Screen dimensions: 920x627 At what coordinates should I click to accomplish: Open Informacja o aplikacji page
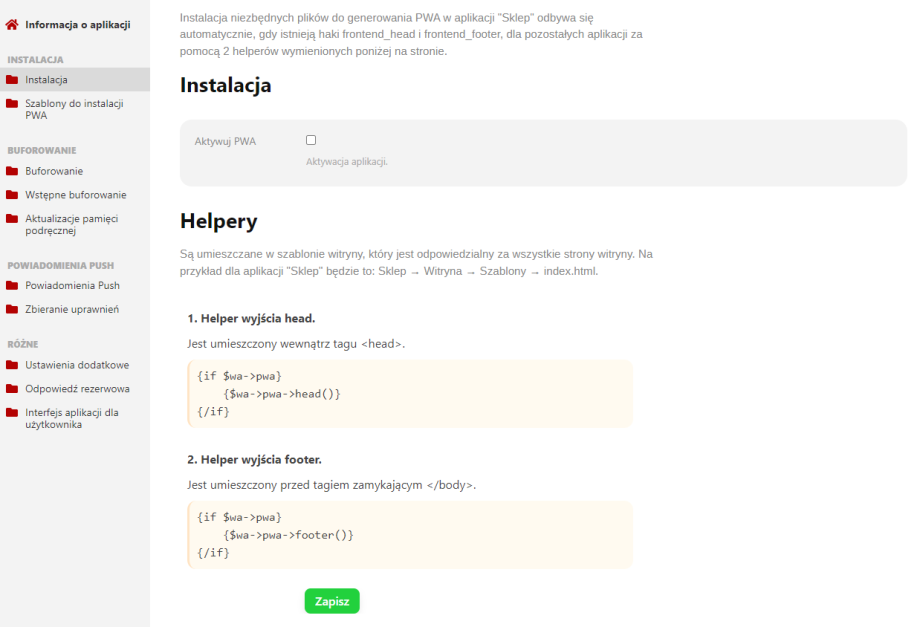tap(77, 24)
